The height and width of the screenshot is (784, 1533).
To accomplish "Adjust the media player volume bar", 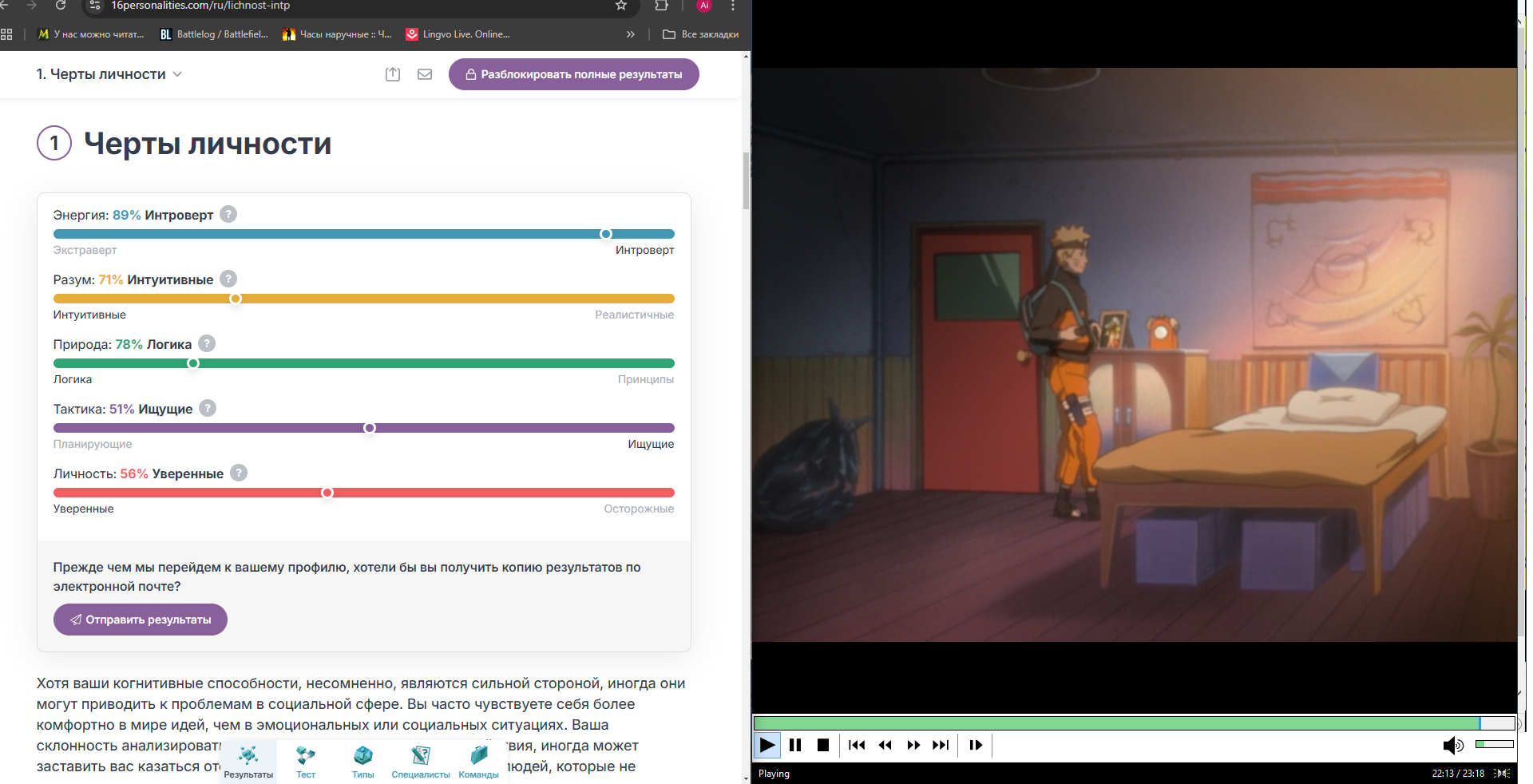I will tap(1495, 744).
